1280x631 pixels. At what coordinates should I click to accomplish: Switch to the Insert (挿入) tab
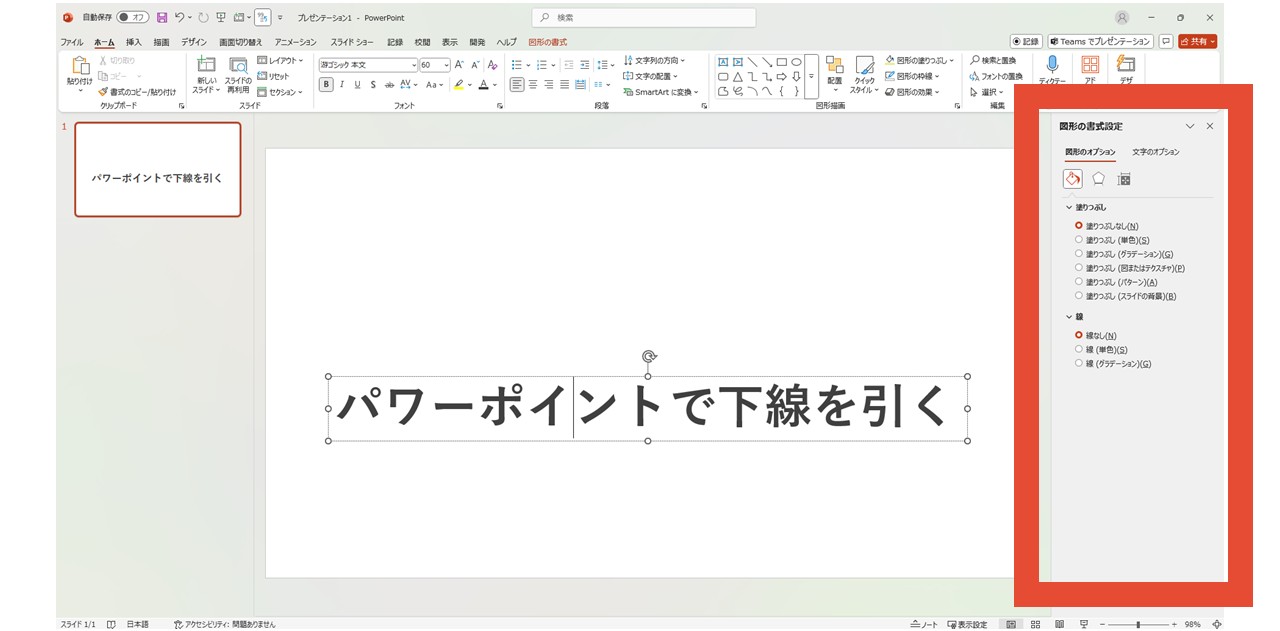(134, 42)
